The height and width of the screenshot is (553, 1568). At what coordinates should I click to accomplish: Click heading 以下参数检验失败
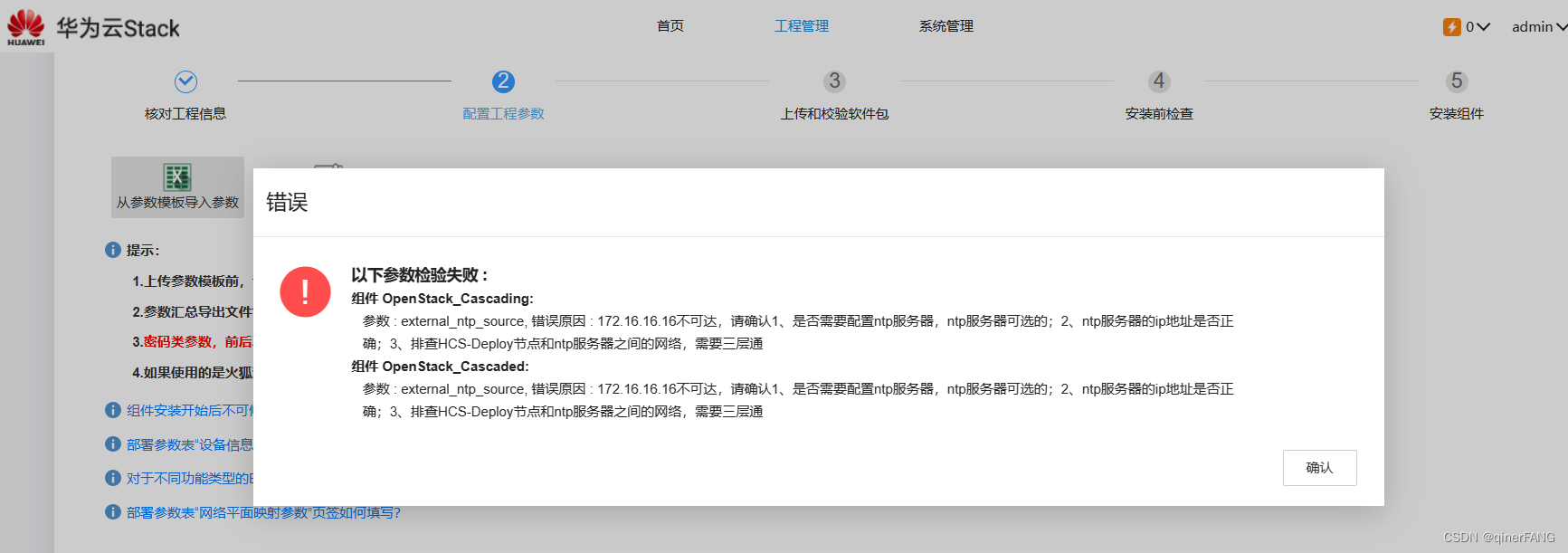(420, 275)
